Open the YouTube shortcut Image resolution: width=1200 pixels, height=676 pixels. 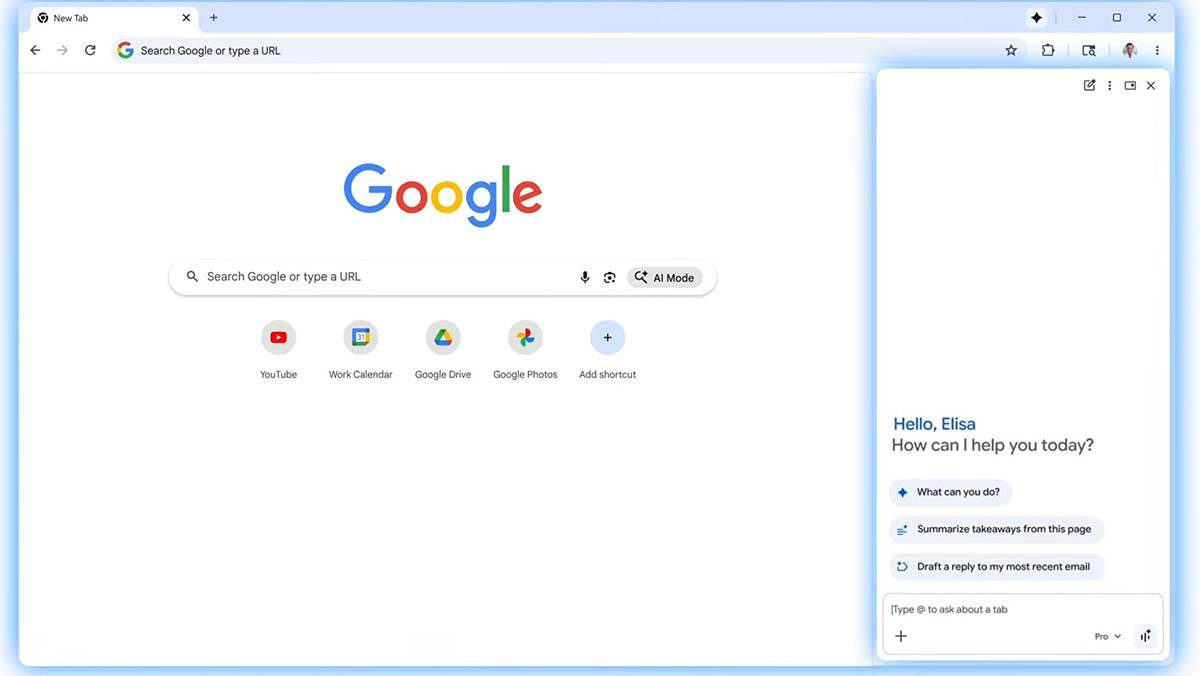[278, 337]
